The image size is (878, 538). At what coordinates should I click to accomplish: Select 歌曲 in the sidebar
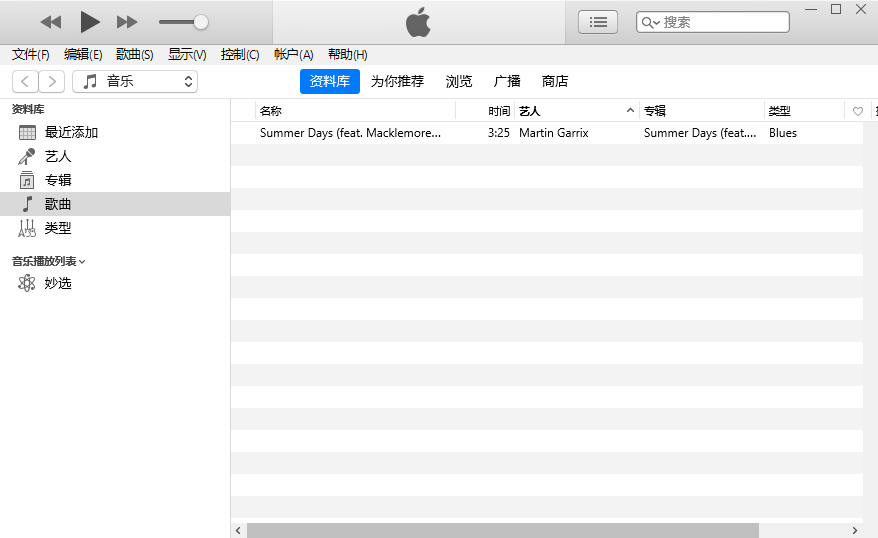click(115, 204)
